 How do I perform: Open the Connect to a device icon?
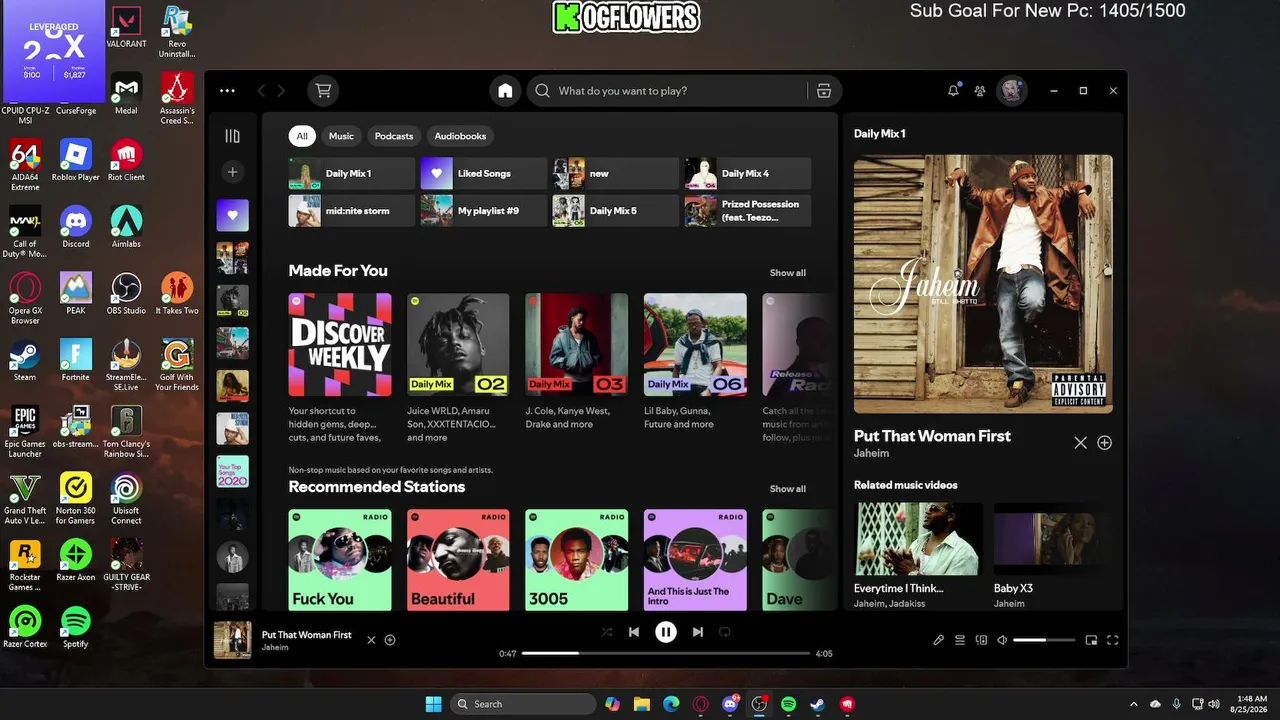pos(981,640)
